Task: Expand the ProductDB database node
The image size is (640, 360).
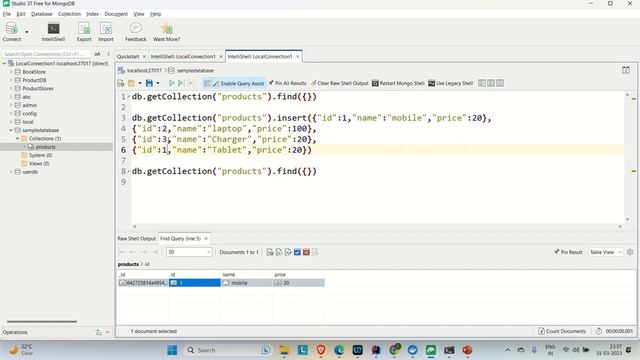Action: coord(11,80)
